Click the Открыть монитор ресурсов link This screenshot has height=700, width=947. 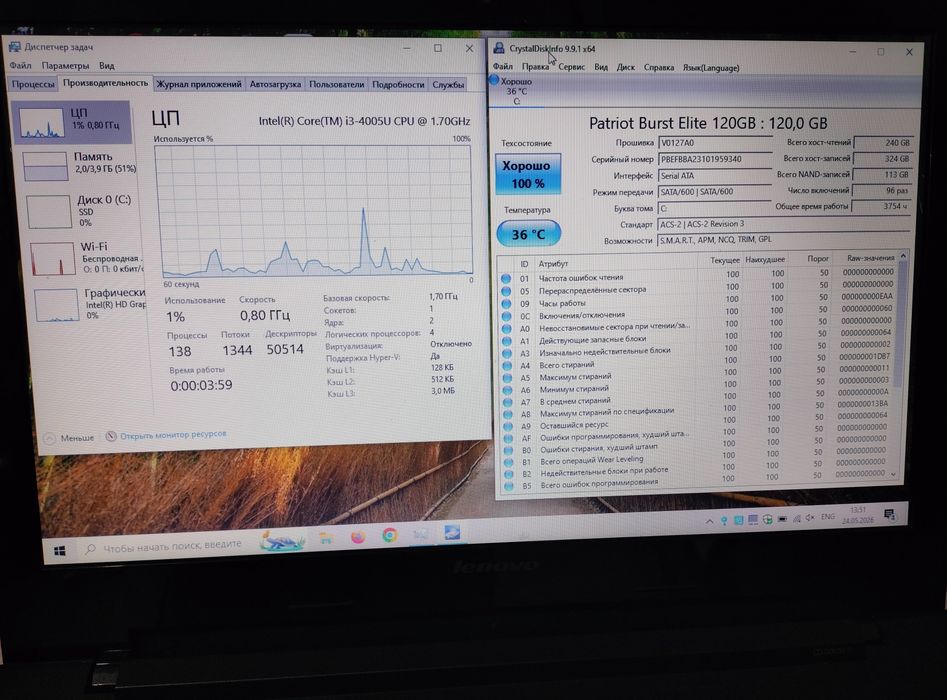(173, 434)
